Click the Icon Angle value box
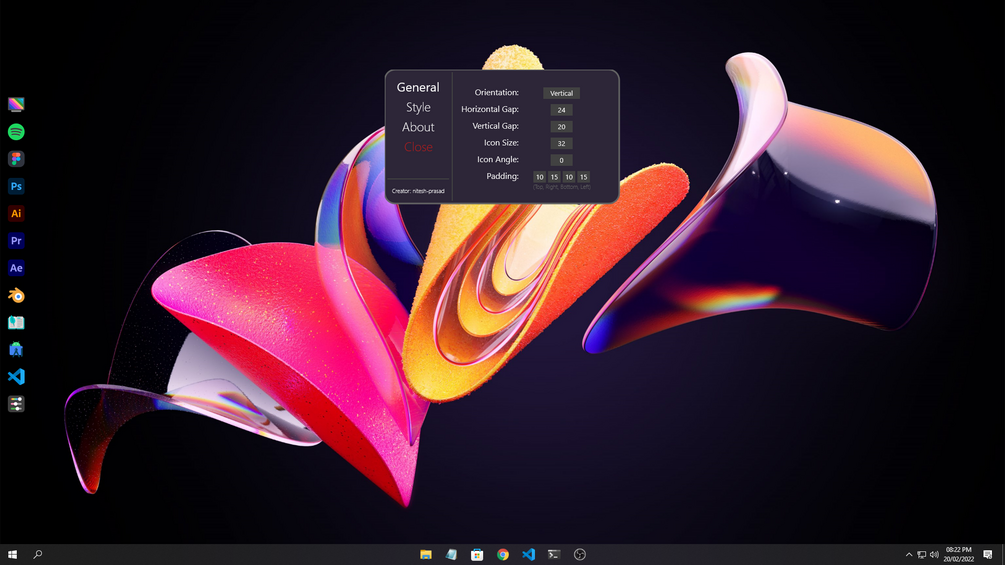The height and width of the screenshot is (565, 1005). coord(561,160)
